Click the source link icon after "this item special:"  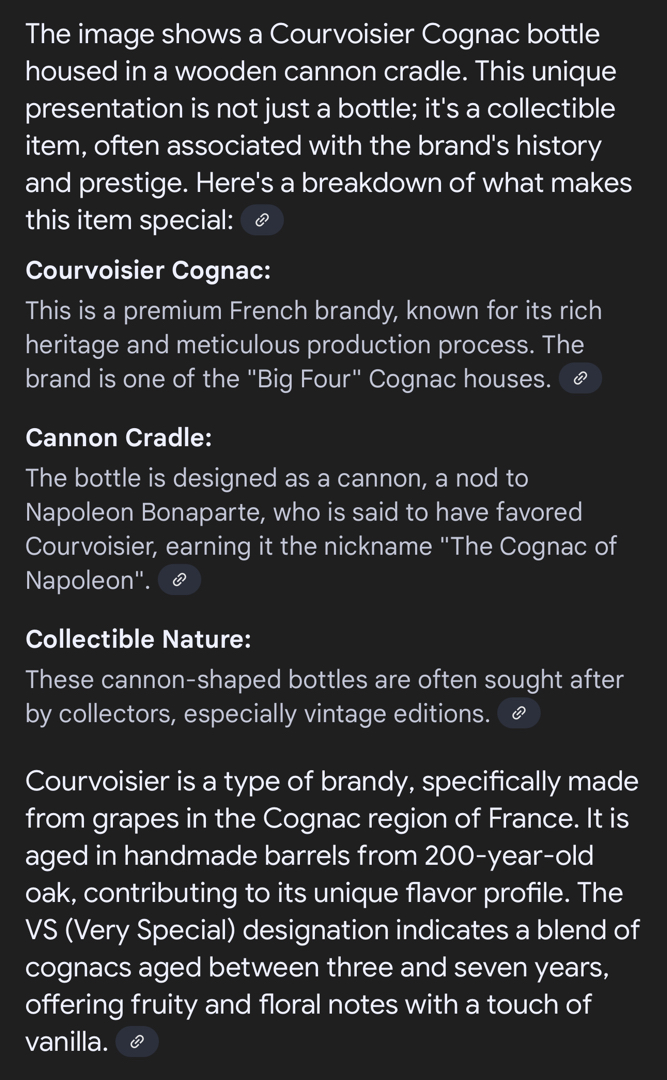coord(262,221)
